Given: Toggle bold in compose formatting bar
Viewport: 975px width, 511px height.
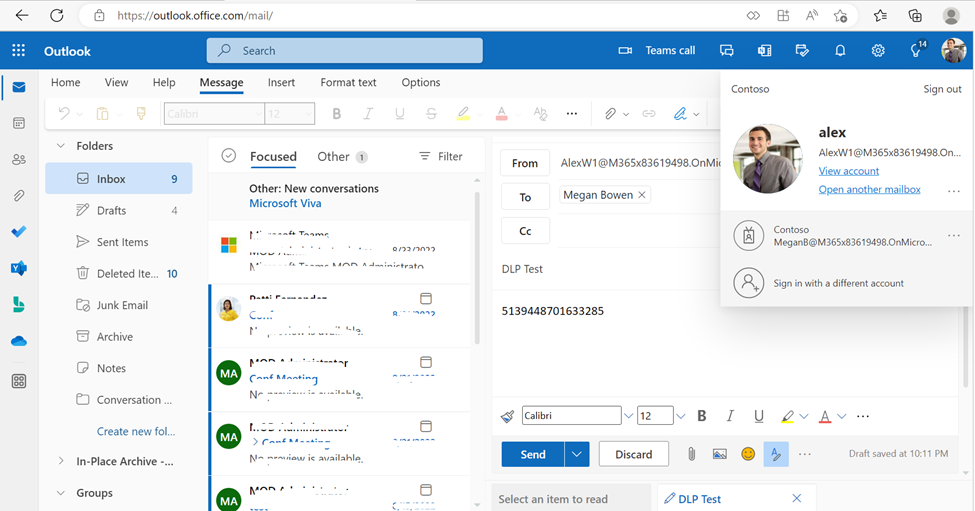Looking at the screenshot, I should (702, 416).
